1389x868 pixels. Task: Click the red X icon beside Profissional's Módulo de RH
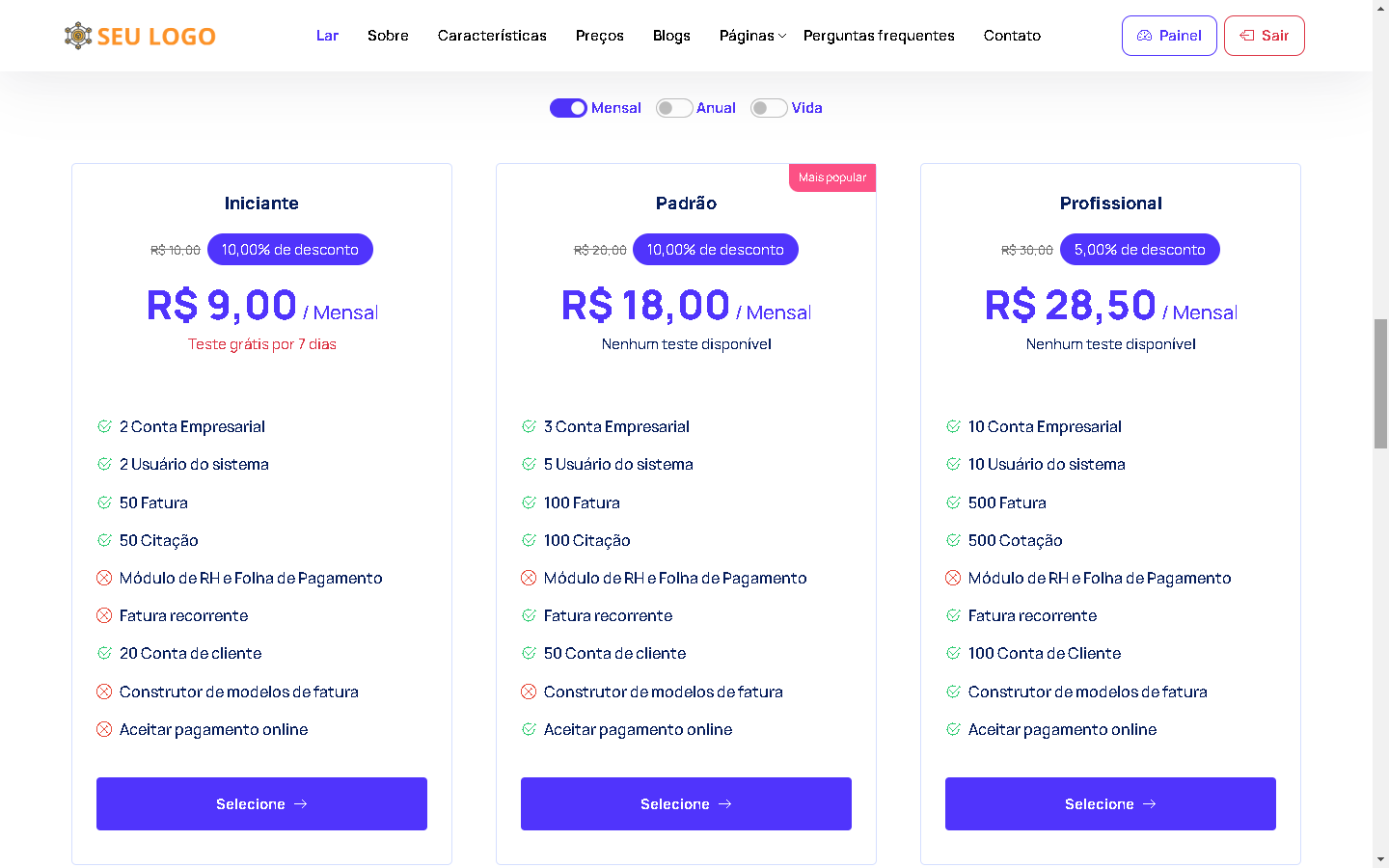(953, 578)
